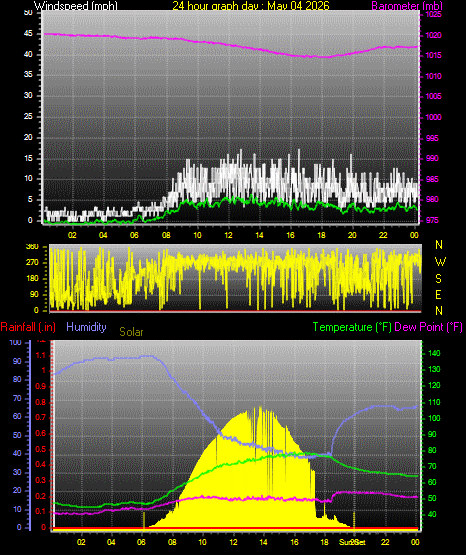The height and width of the screenshot is (555, 466).
Task: Click the W compass label on wind direction chart
Action: (440, 262)
